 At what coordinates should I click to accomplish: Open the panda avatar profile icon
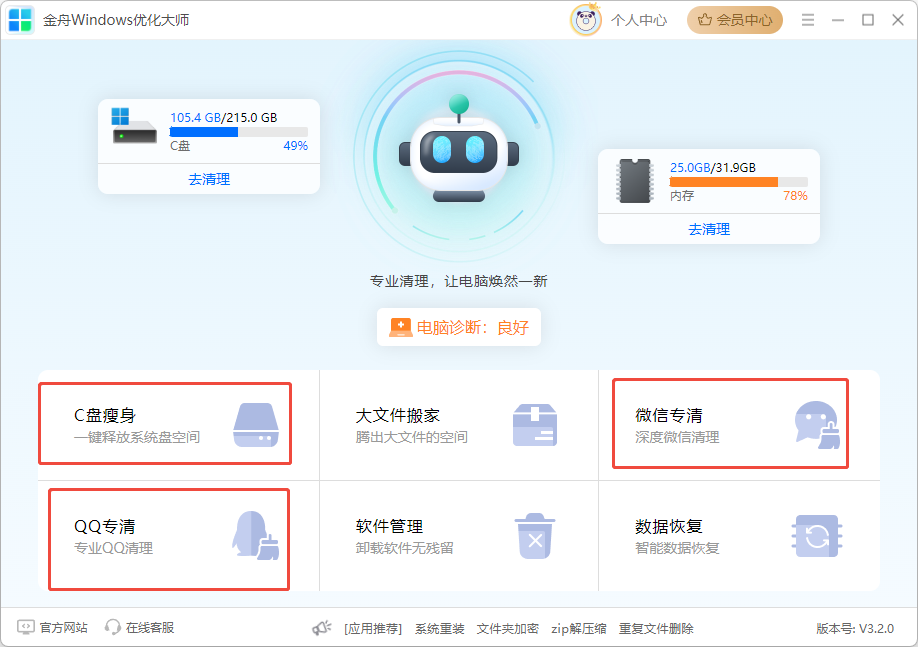click(585, 20)
